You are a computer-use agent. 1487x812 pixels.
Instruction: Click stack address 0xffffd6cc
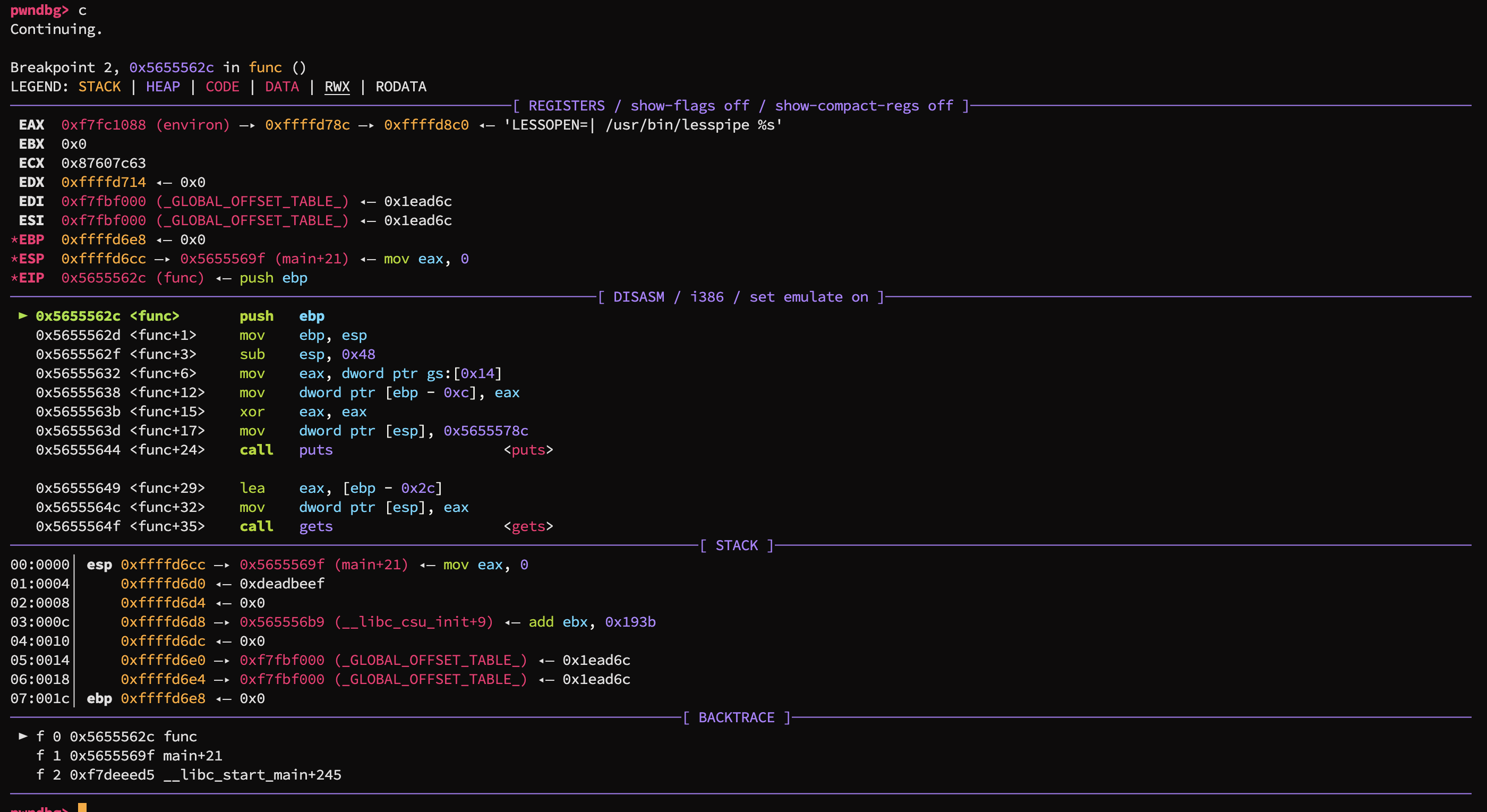(x=163, y=565)
